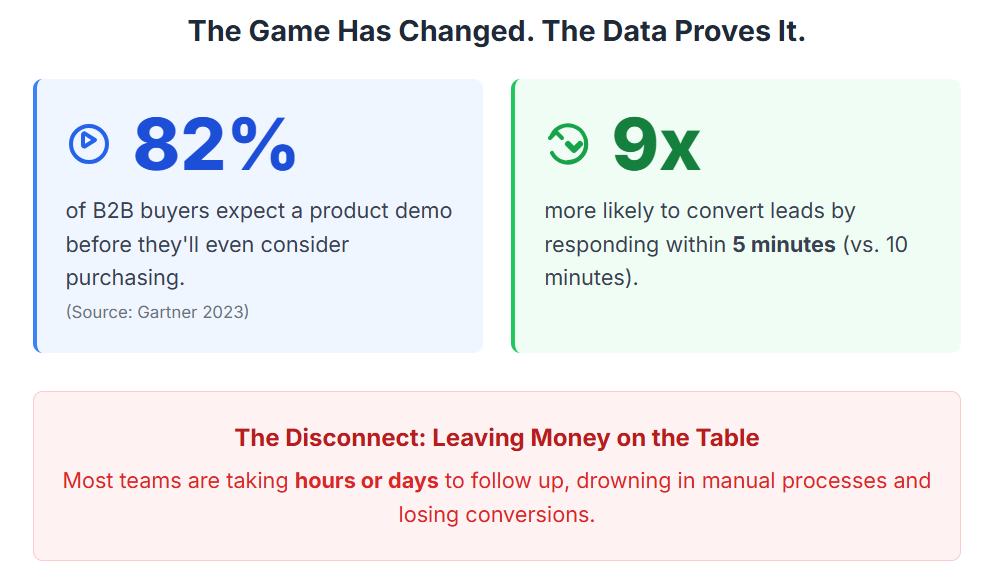Click the "more likely to convert leads" line
995x581 pixels.
pos(700,211)
